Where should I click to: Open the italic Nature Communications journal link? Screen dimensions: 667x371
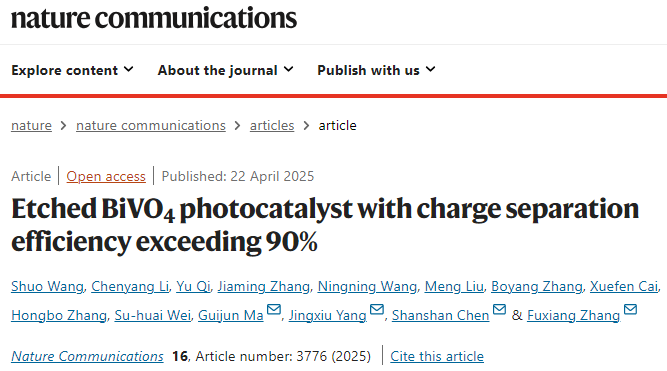(x=87, y=356)
